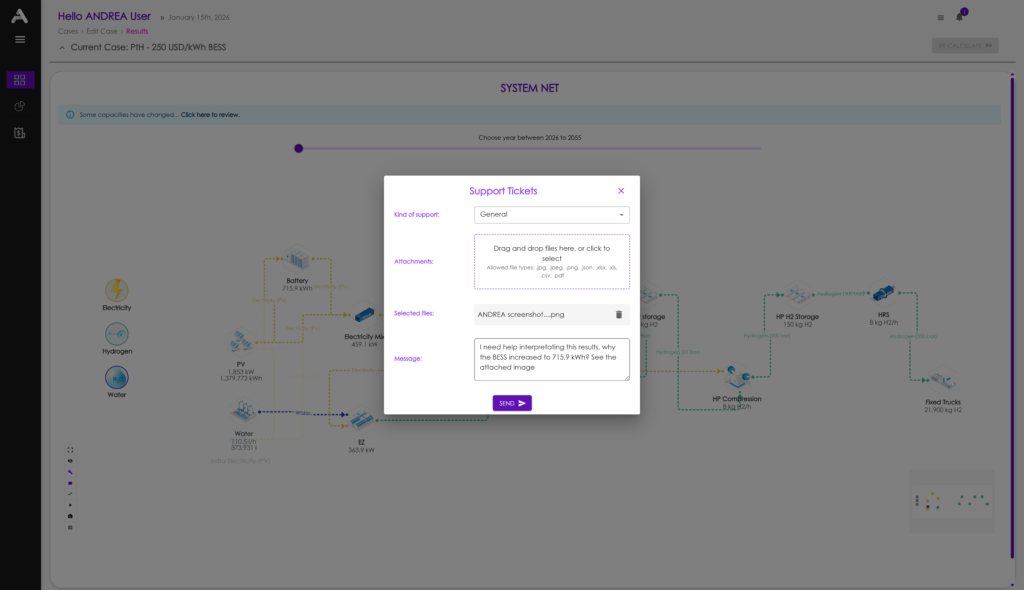The width and height of the screenshot is (1024, 590).
Task: Click the ANDREA logo at top left
Action: [x=20, y=16]
